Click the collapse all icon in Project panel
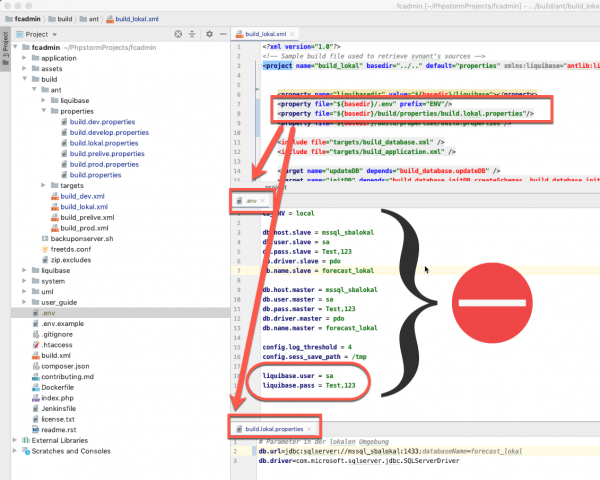This screenshot has height=480, width=600. (x=190, y=33)
